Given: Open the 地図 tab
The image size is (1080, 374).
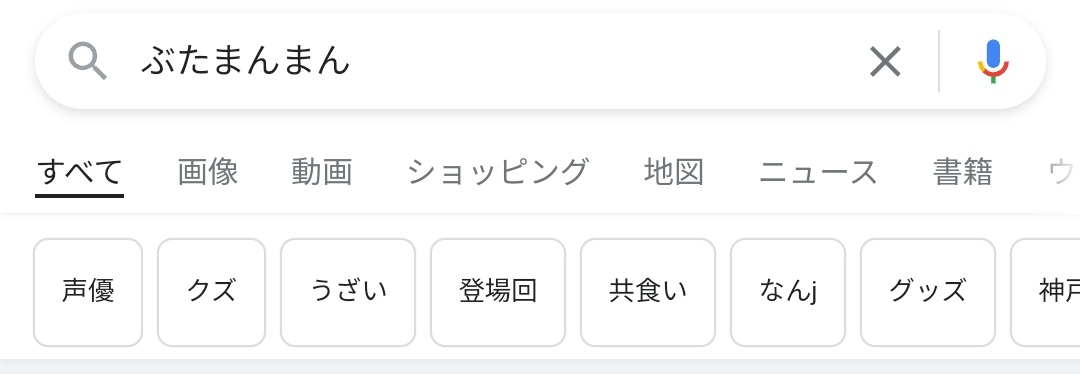Looking at the screenshot, I should pos(674,172).
